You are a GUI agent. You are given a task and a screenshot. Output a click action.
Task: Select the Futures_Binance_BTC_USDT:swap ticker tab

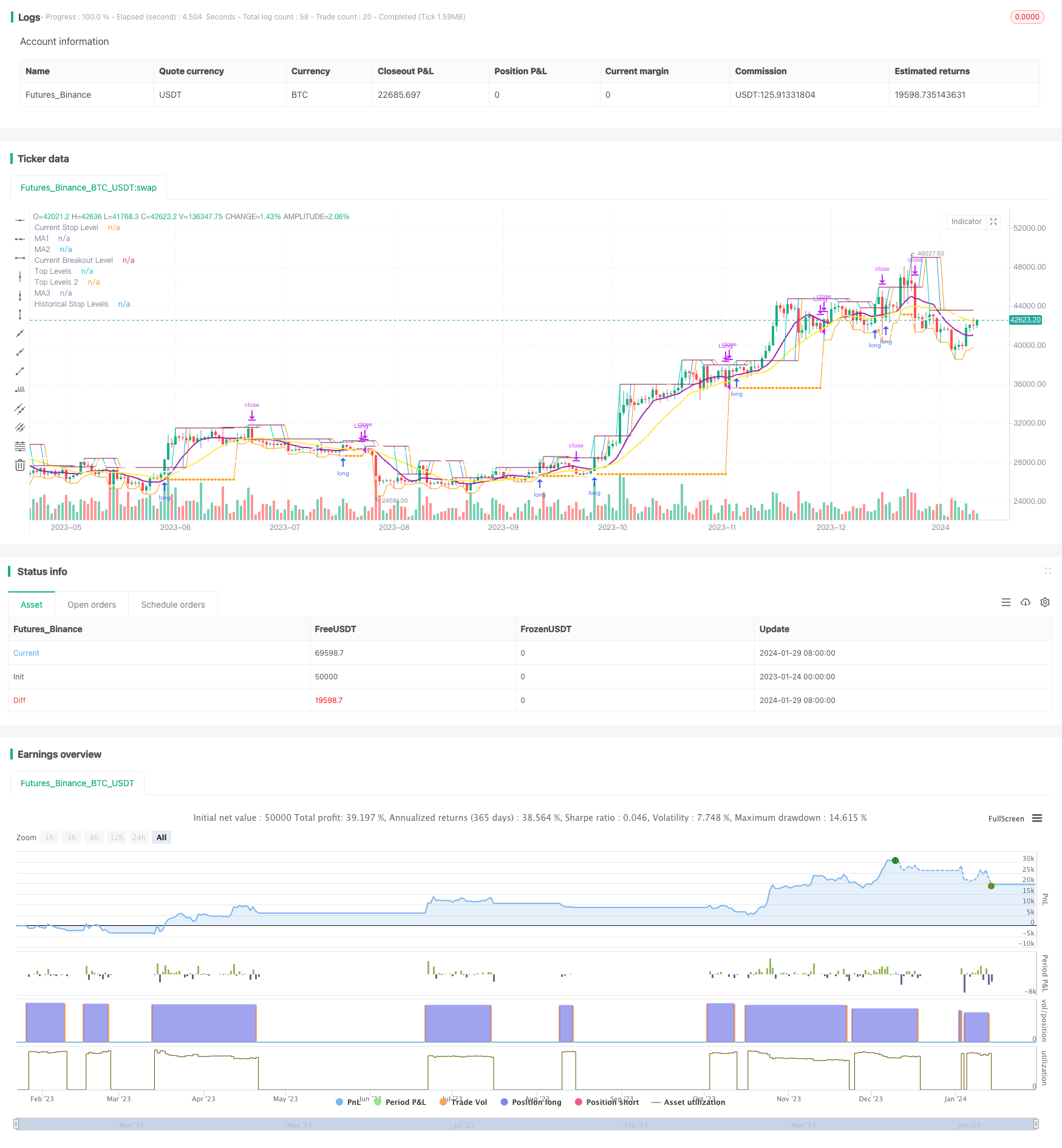pos(89,188)
